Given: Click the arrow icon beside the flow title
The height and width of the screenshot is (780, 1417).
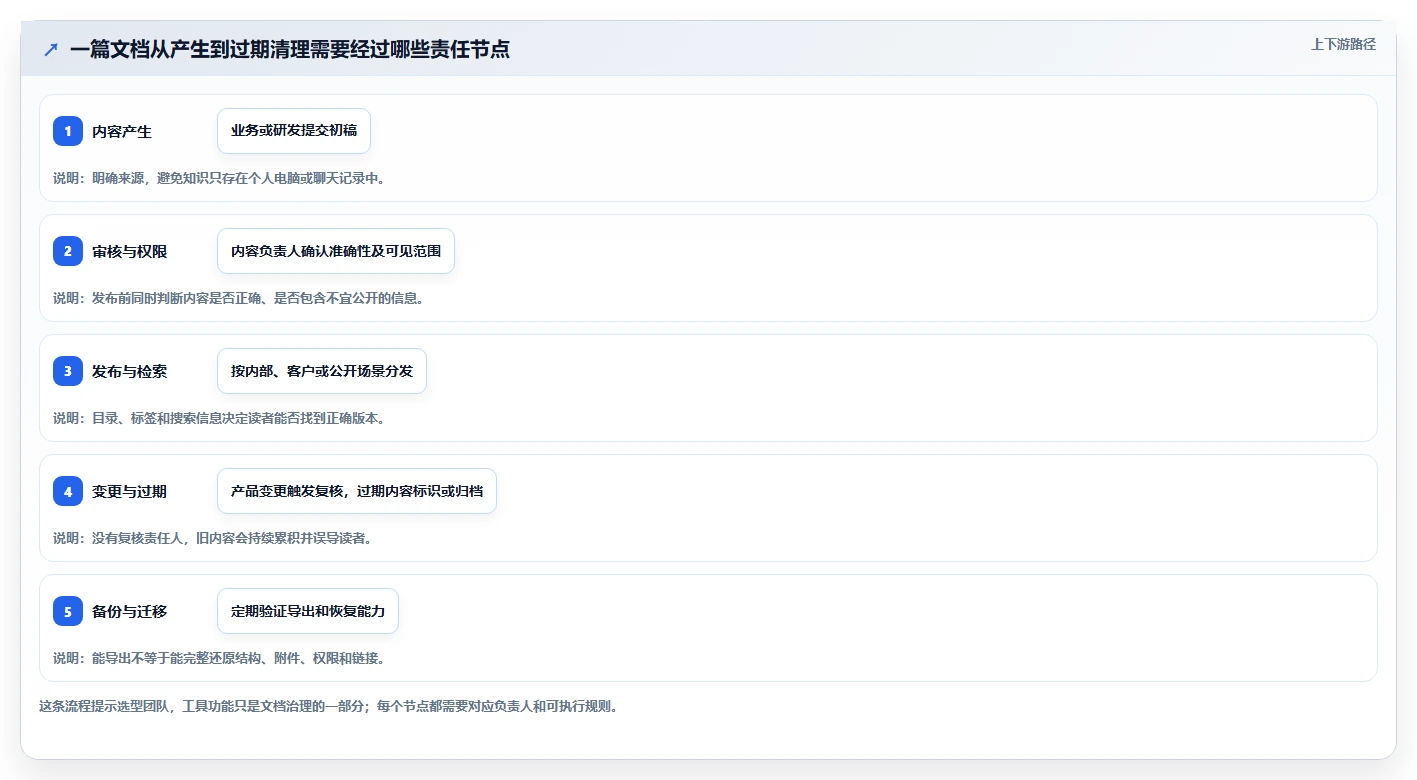Looking at the screenshot, I should pos(51,49).
